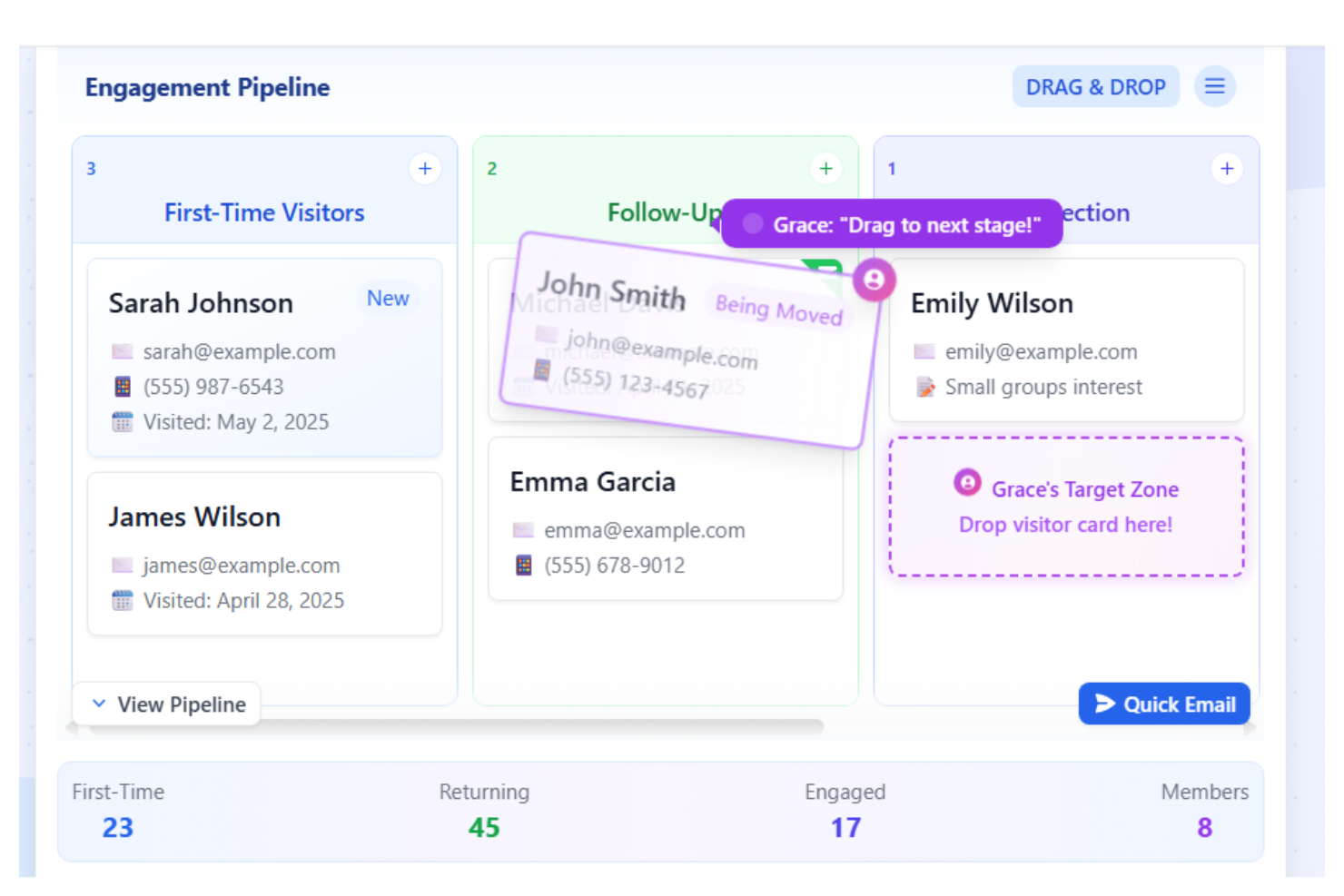
Task: Open the hamburger menu beside DRAG & DROP
Action: pyautogui.click(x=1215, y=86)
